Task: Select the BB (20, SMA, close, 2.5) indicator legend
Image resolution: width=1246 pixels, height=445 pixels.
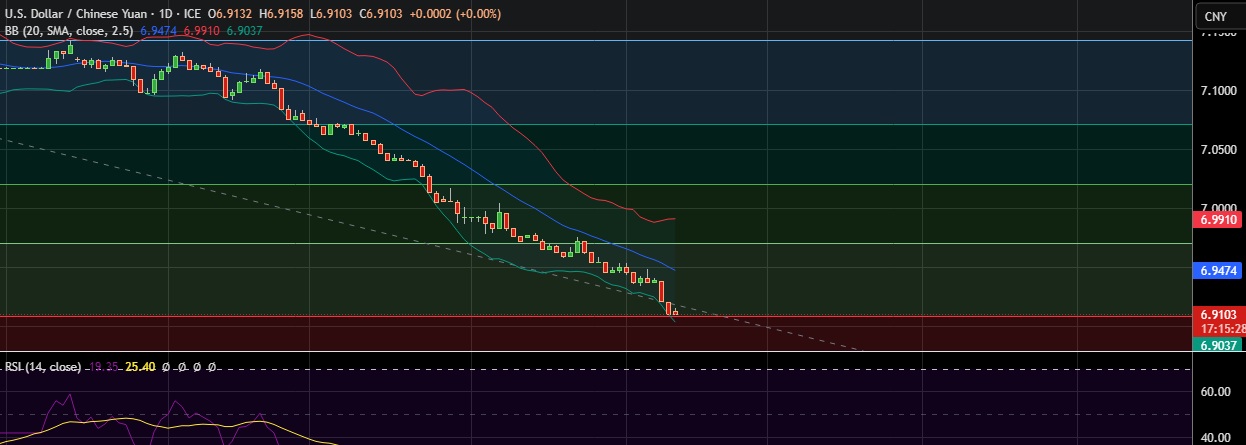Action: tap(69, 31)
